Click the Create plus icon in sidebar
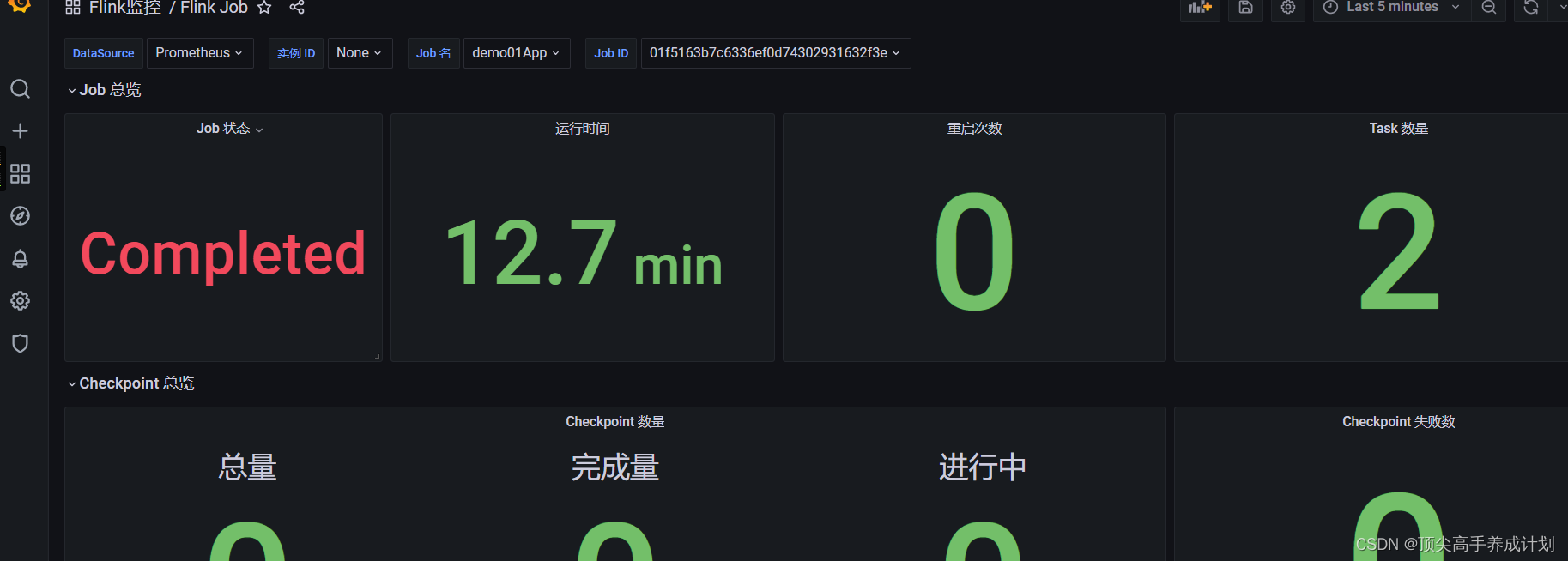Image resolution: width=1568 pixels, height=561 pixels. [20, 131]
